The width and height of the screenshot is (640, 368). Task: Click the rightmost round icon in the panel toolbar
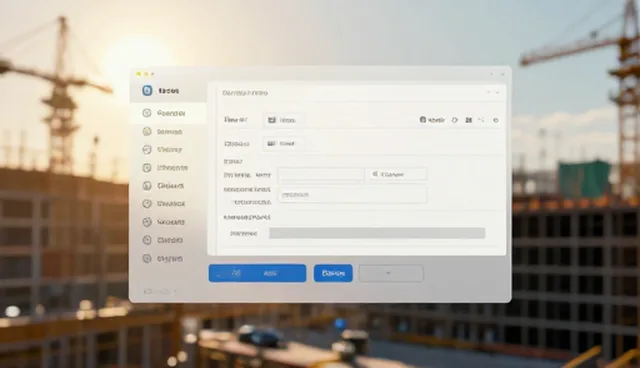tap(496, 120)
